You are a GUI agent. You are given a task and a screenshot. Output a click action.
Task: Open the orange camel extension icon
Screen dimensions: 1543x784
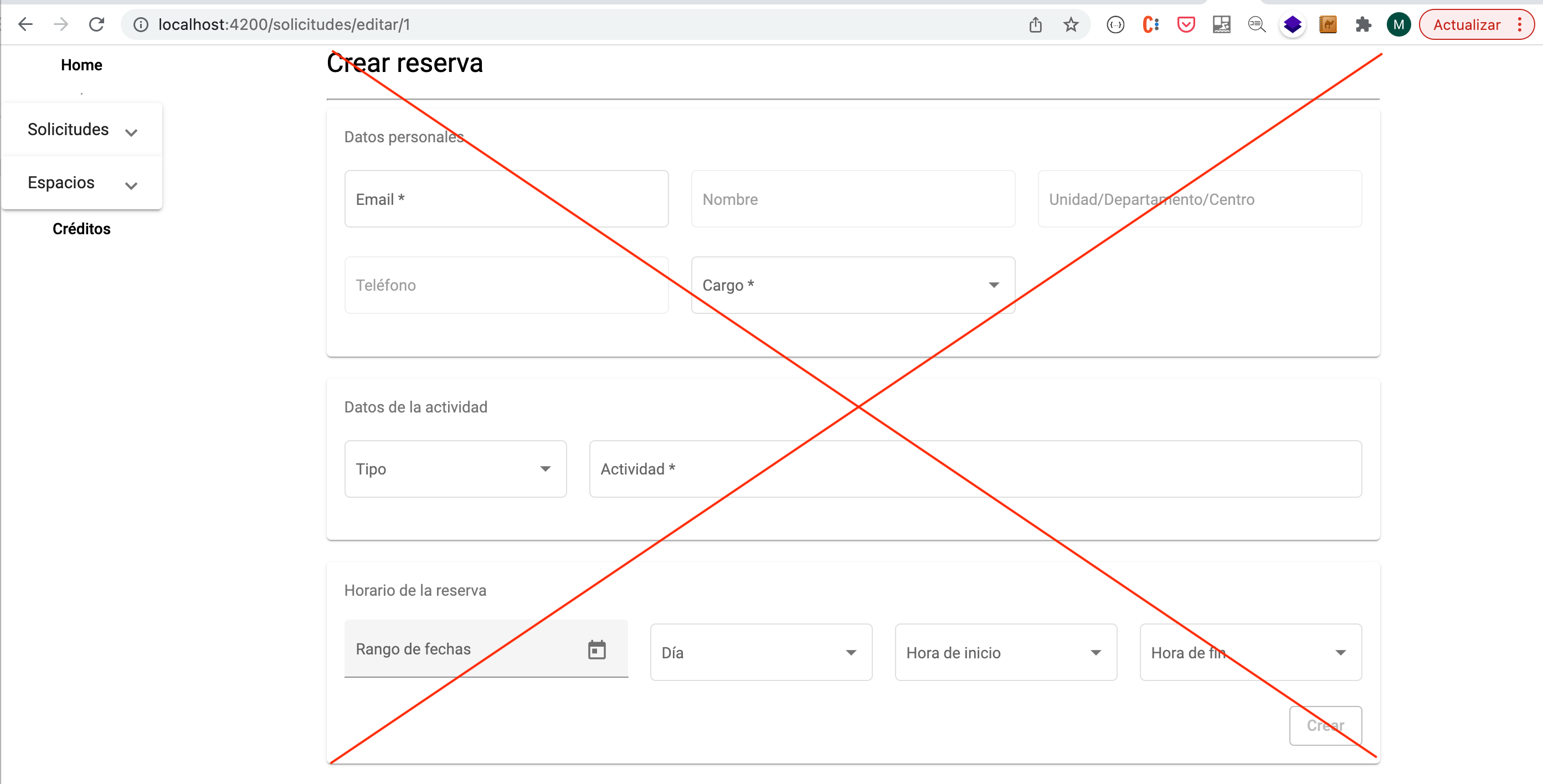[x=1328, y=24]
